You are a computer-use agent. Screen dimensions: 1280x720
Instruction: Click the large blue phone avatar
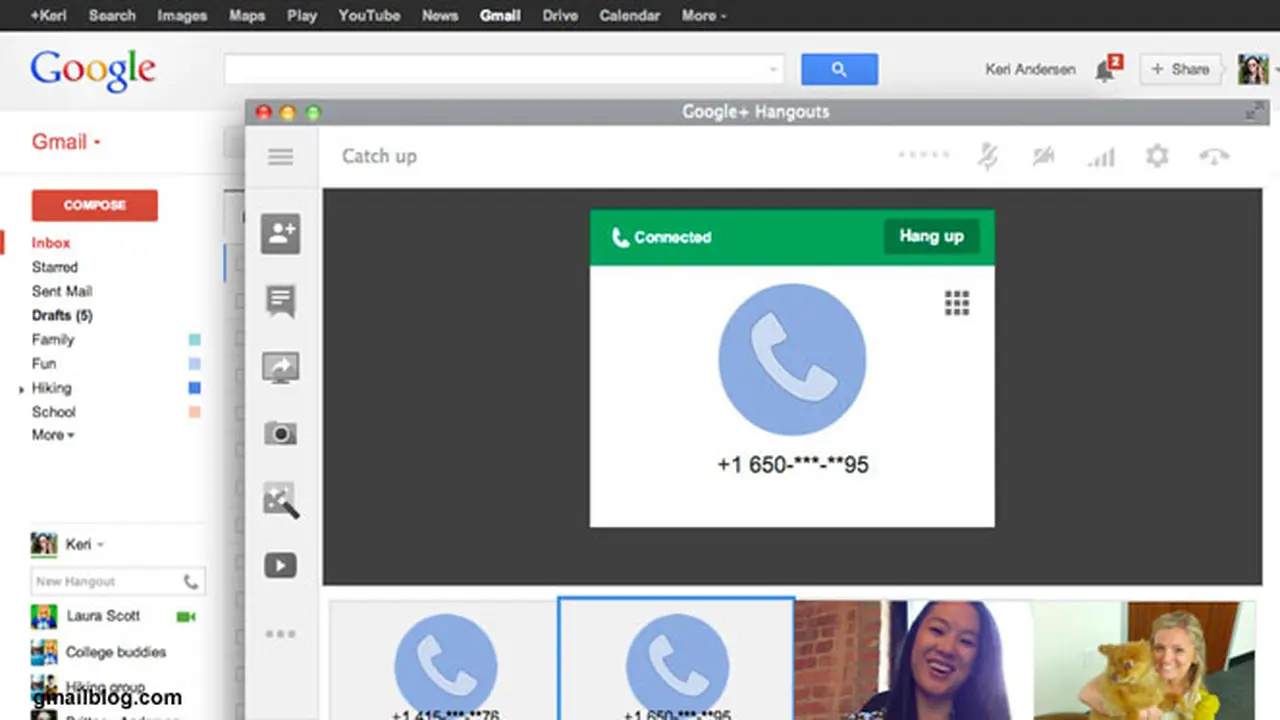(x=792, y=360)
